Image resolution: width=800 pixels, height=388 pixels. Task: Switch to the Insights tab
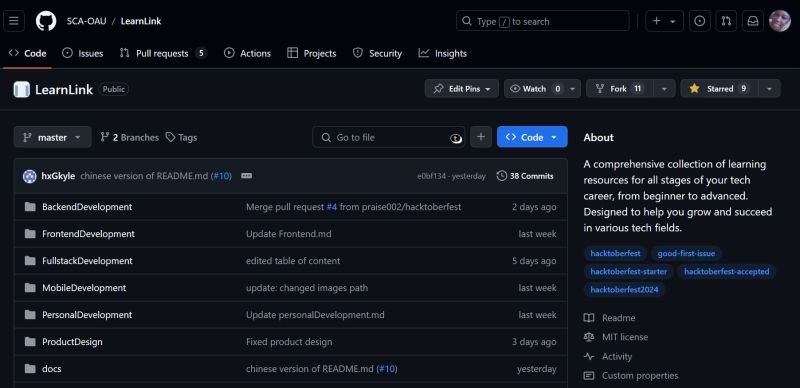click(442, 53)
